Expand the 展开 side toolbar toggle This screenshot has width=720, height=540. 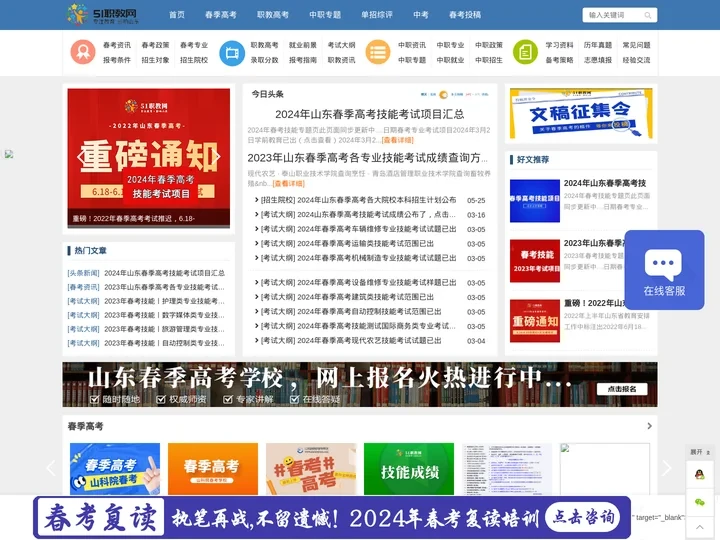(700, 452)
